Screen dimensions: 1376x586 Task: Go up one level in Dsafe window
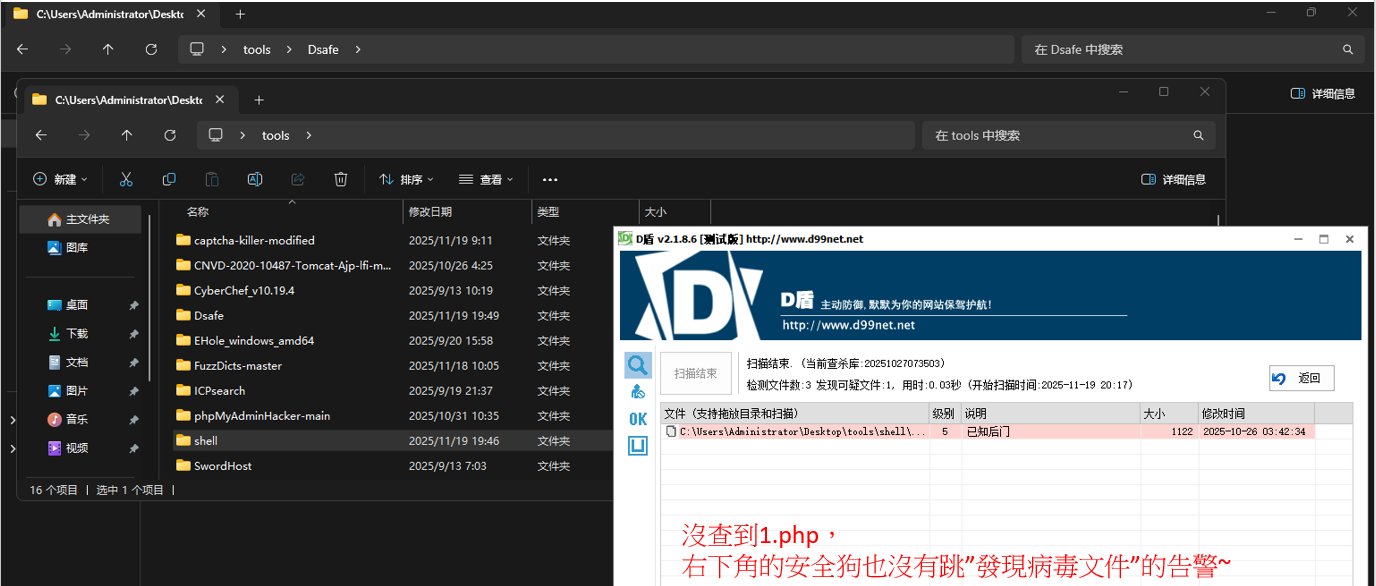[108, 49]
